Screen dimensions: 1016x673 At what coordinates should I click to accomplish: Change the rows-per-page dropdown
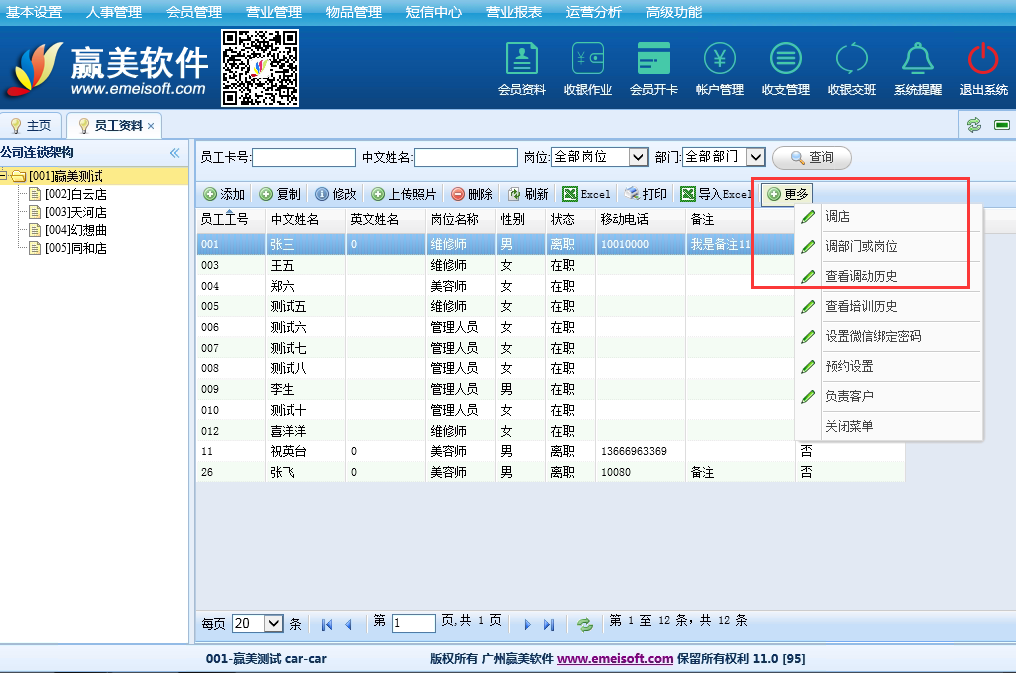click(x=274, y=623)
